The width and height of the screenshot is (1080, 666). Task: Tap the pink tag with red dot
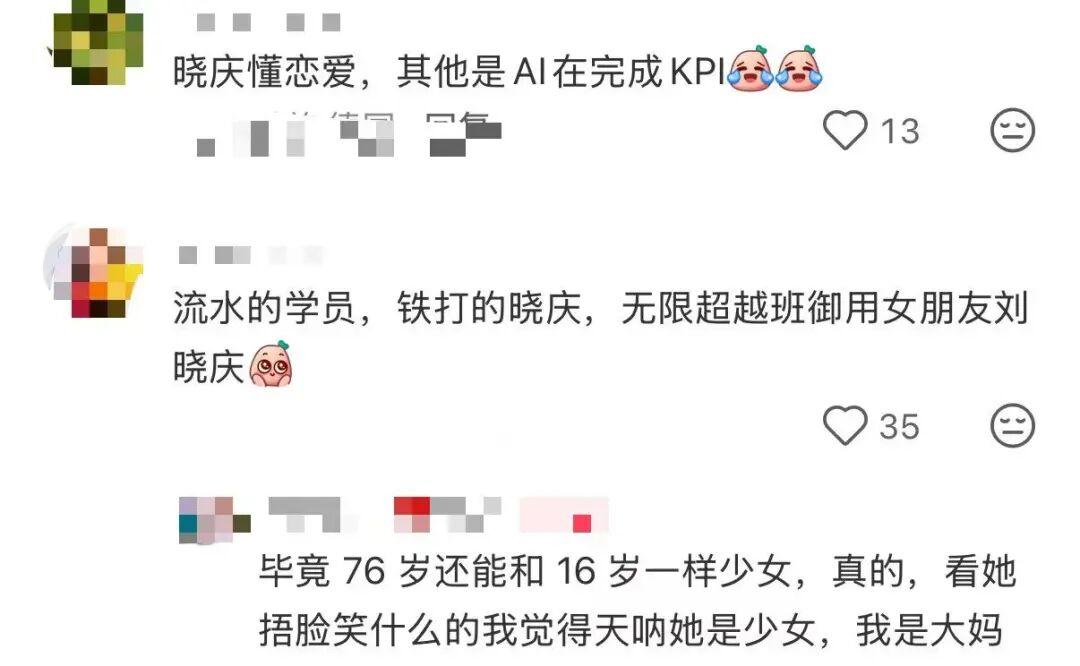pos(564,514)
